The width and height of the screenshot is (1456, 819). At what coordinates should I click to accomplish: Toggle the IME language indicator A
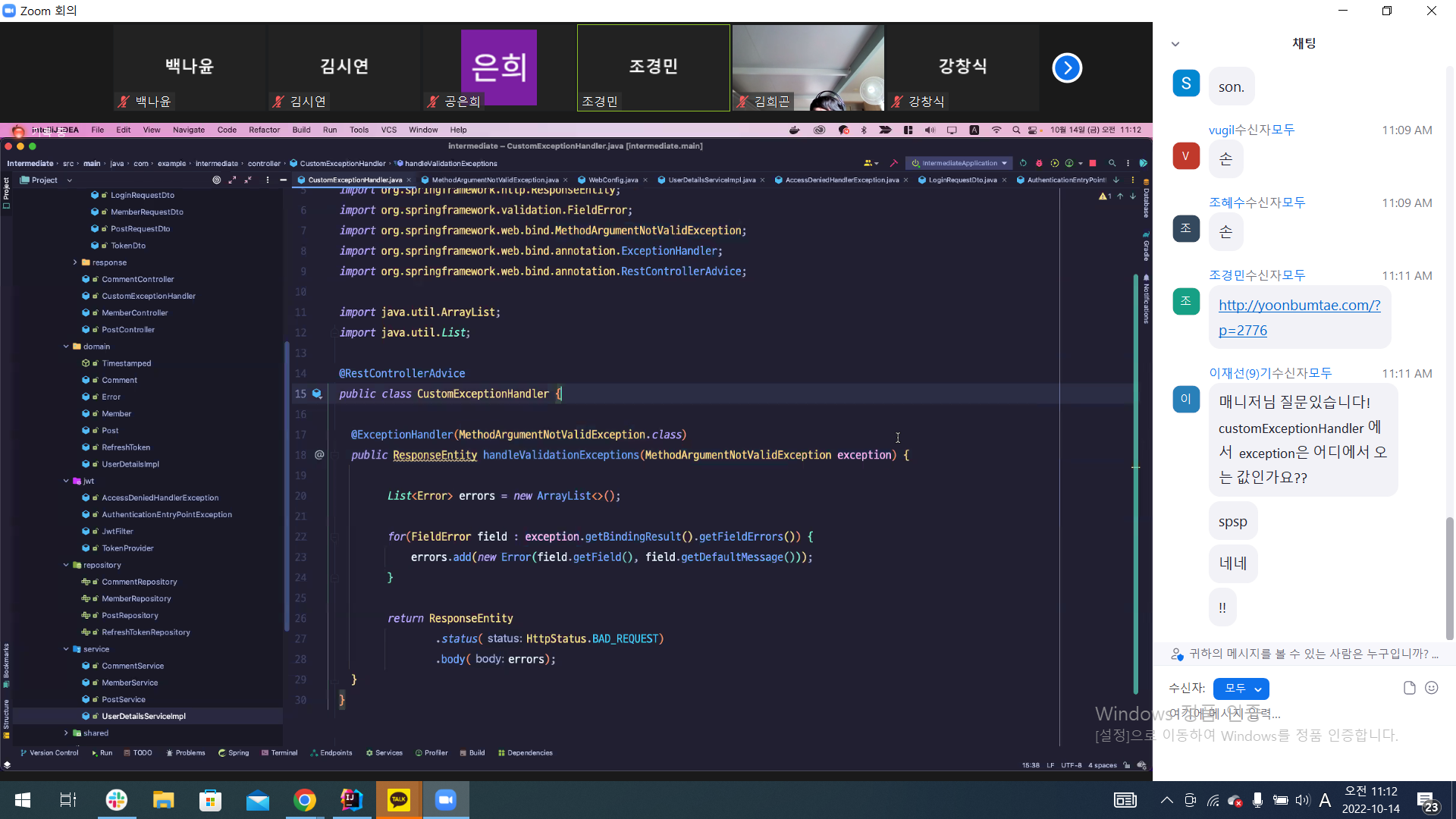[x=1325, y=800]
